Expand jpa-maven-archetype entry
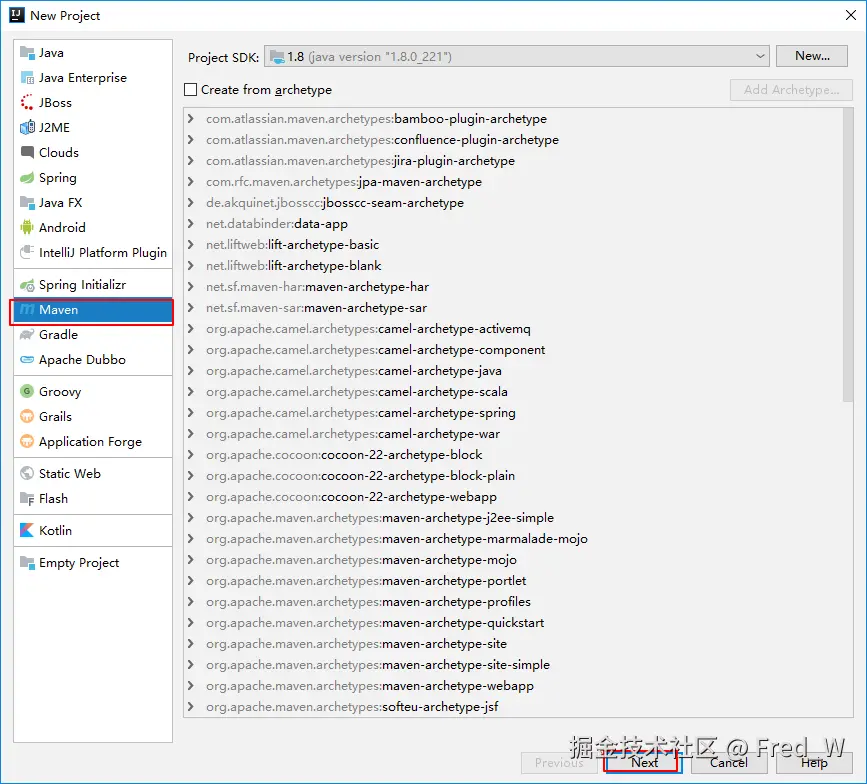Viewport: 867px width, 784px height. [x=191, y=181]
